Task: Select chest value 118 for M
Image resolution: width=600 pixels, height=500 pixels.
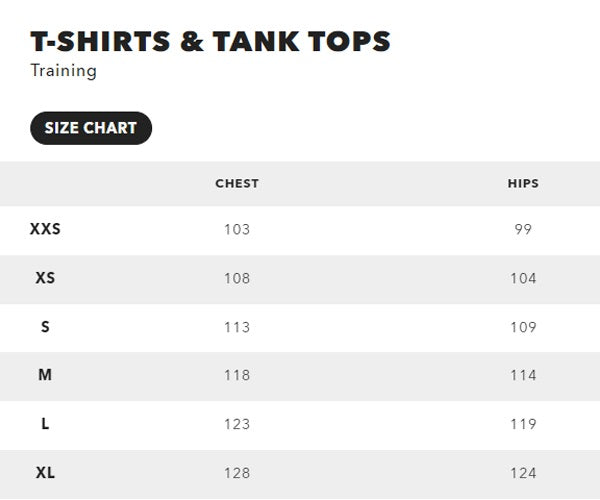Action: tap(237, 375)
